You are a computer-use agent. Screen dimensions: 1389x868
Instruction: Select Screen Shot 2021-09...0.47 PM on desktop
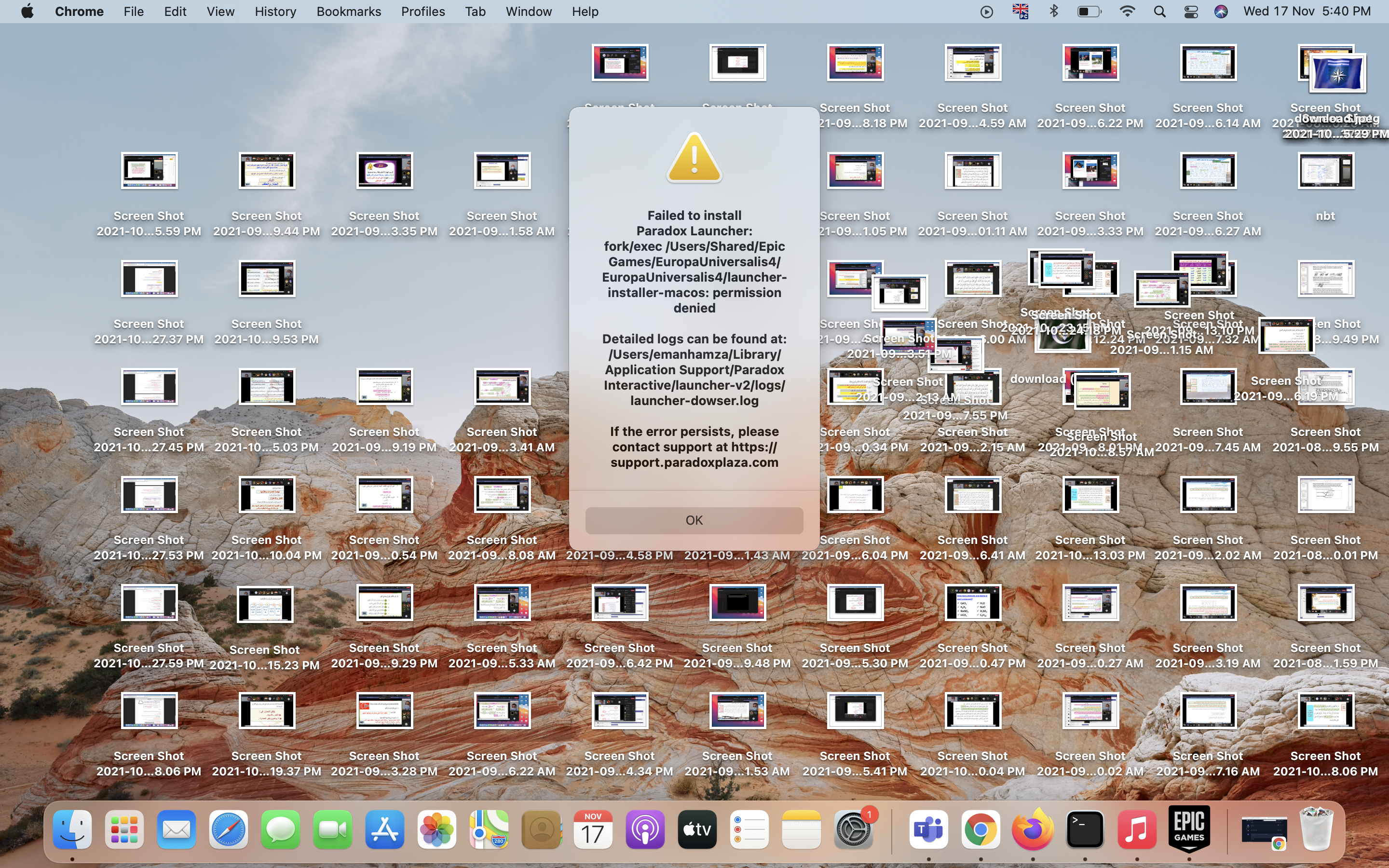[973, 603]
